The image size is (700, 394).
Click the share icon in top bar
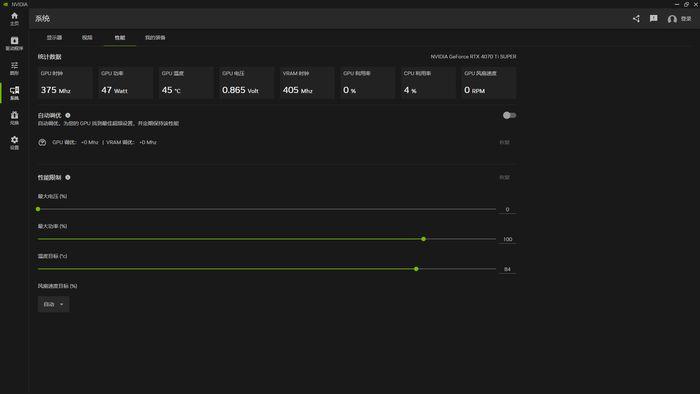(636, 18)
